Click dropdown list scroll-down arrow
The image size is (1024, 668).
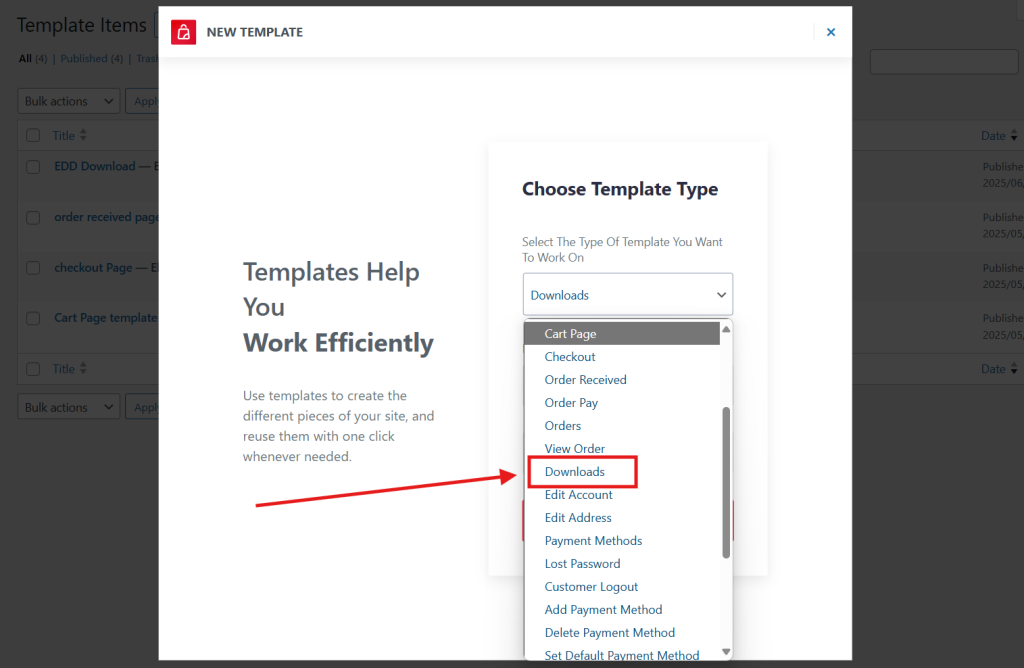(726, 652)
